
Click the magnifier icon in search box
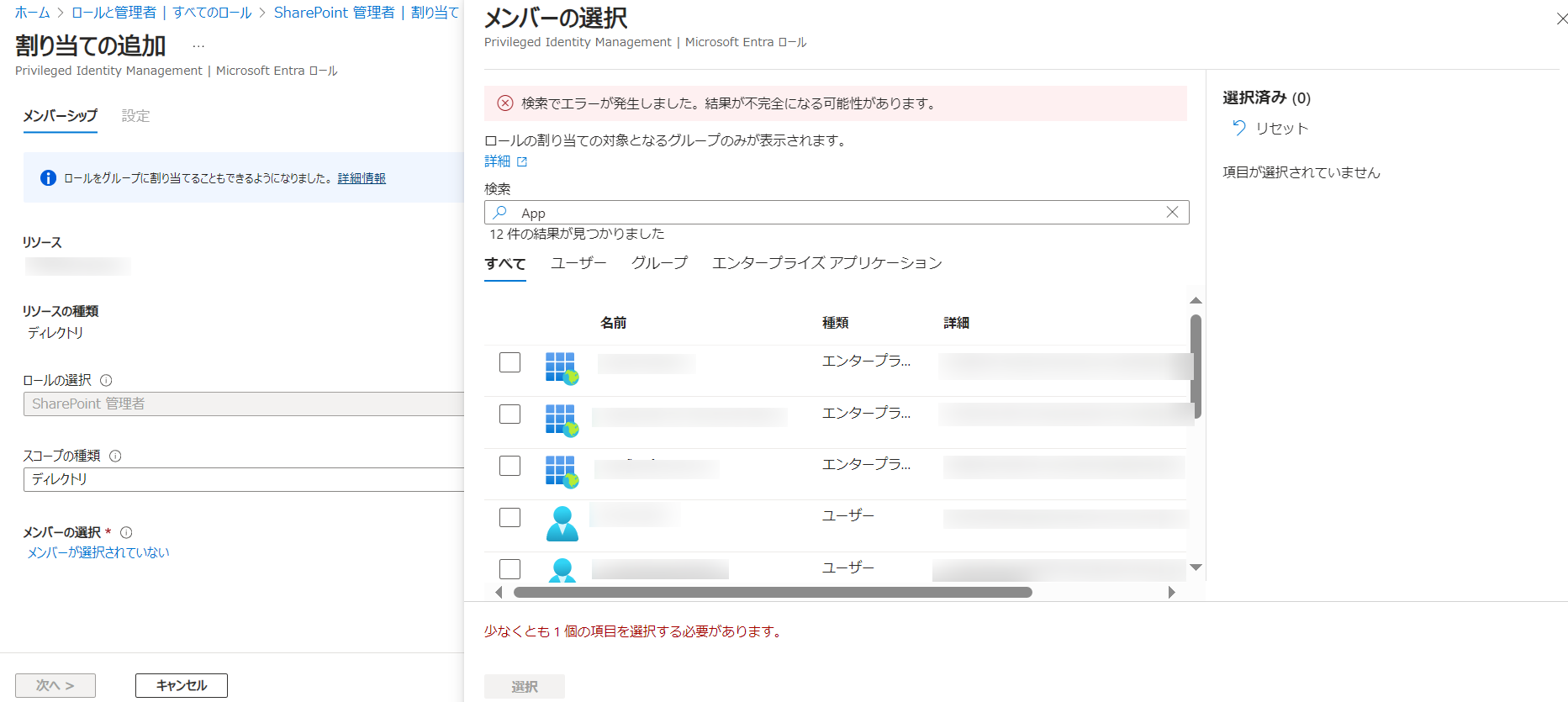coord(500,212)
